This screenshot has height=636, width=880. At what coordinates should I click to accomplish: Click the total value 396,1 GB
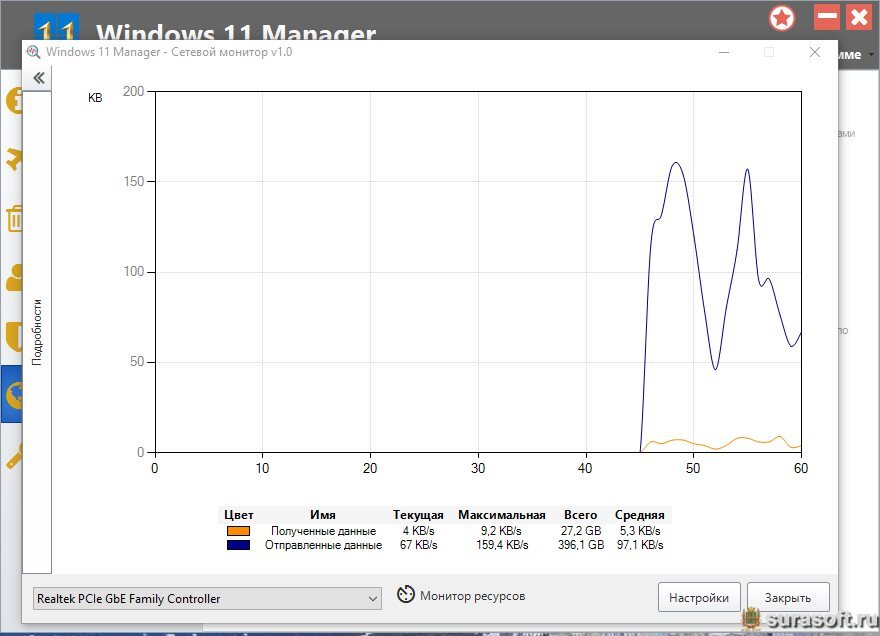click(581, 545)
